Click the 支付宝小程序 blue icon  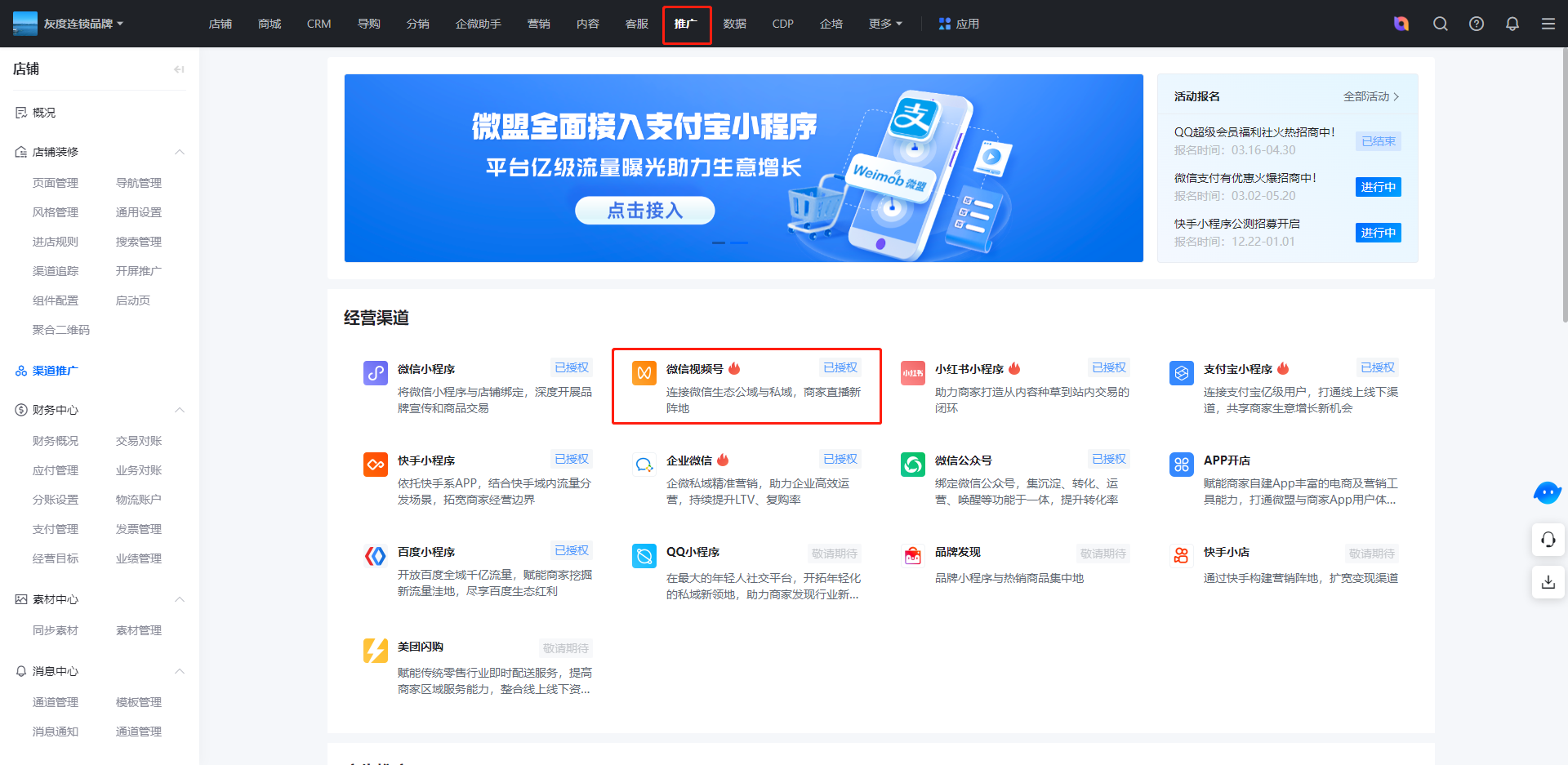tap(1182, 373)
